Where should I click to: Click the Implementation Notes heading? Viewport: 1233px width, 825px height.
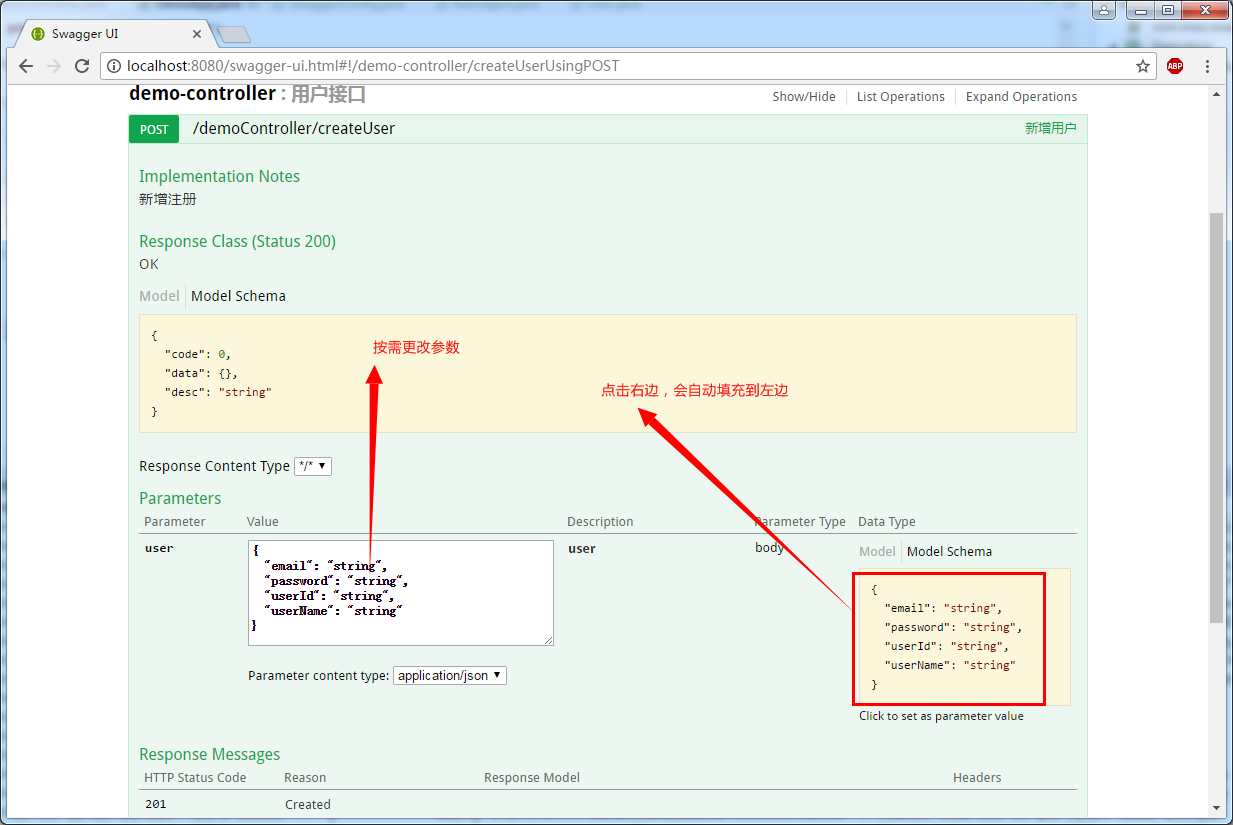coord(219,176)
